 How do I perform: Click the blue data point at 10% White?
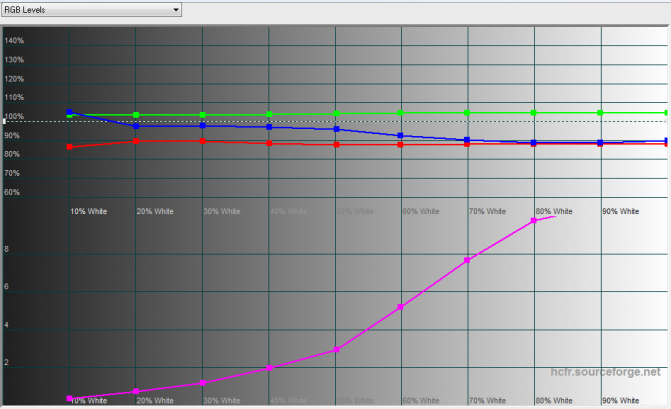pos(69,112)
